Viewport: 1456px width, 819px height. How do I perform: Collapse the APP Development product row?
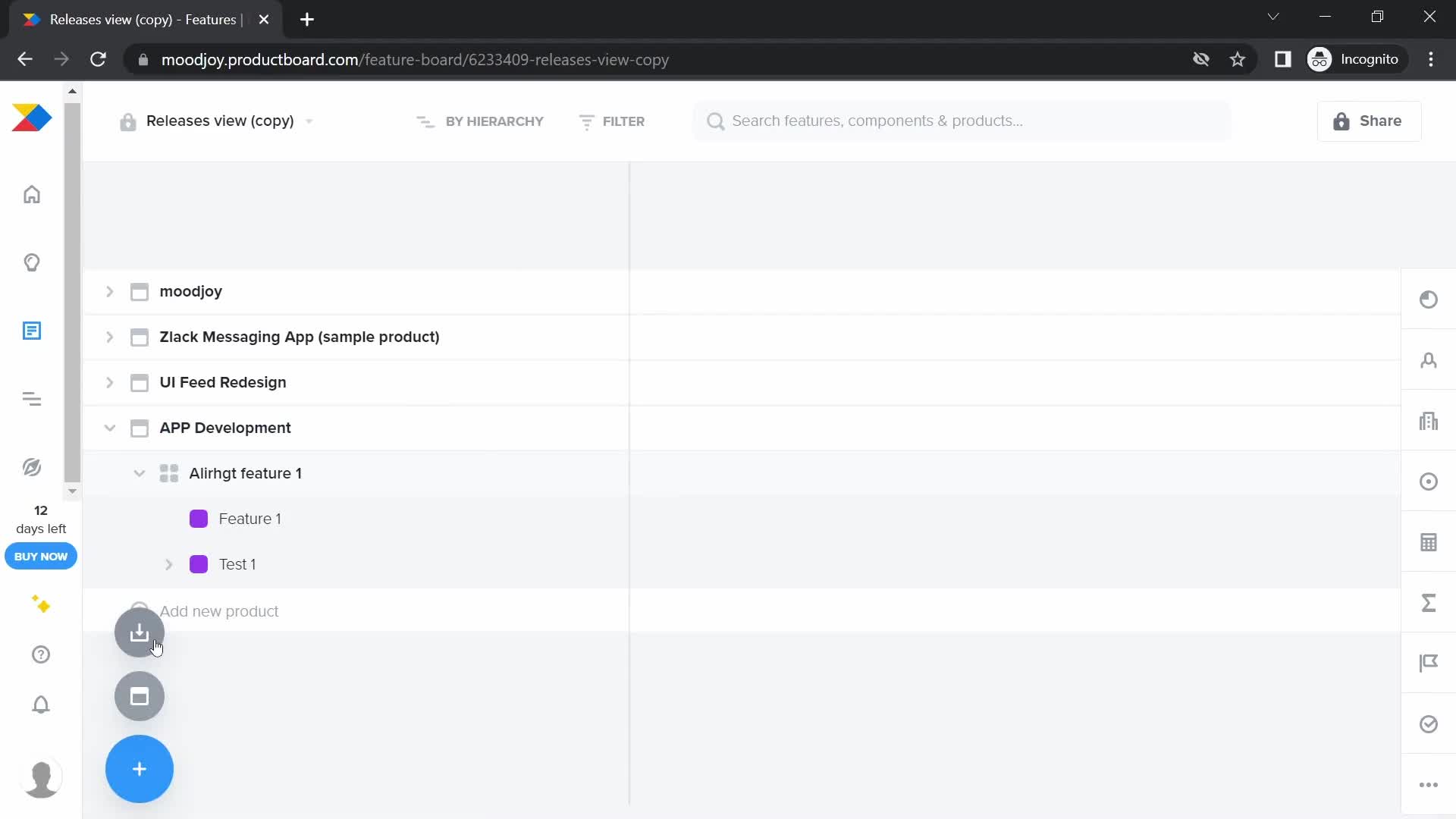click(110, 428)
